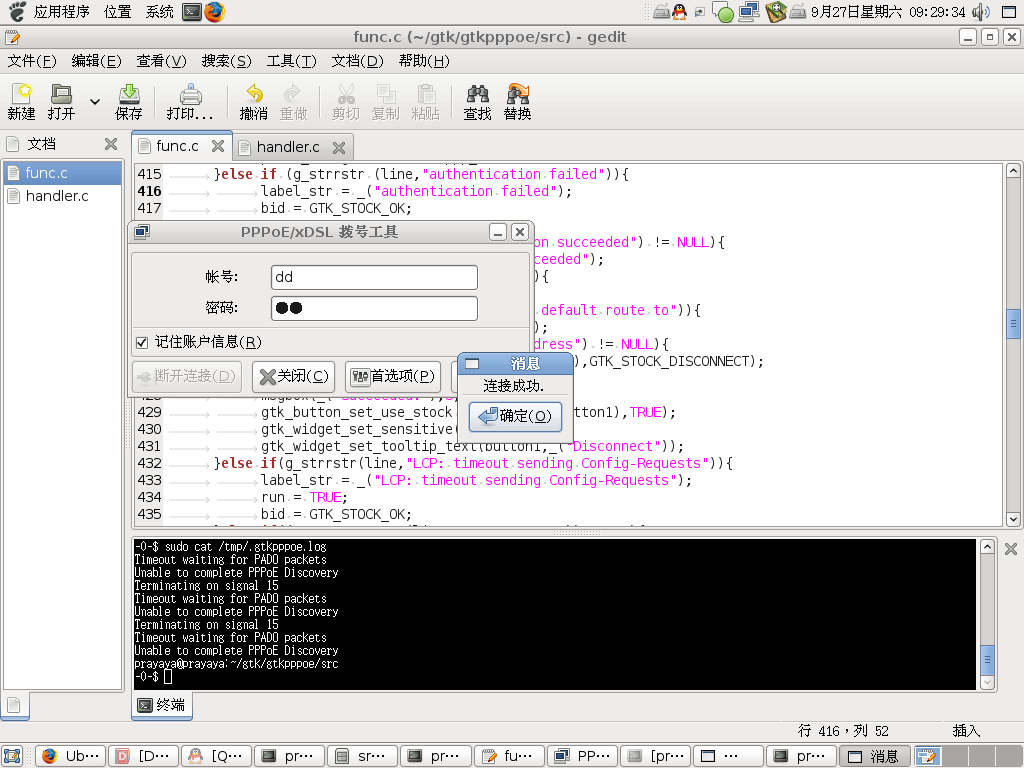Image resolution: width=1024 pixels, height=768 pixels.
Task: Click the 终端 terminal bottom tab
Action: [x=162, y=705]
